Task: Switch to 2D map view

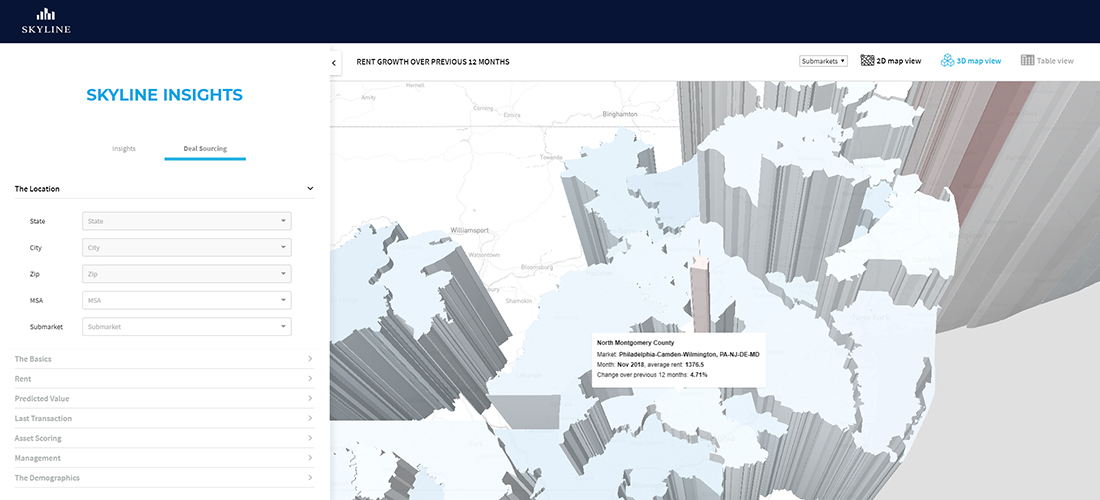Action: click(x=890, y=61)
